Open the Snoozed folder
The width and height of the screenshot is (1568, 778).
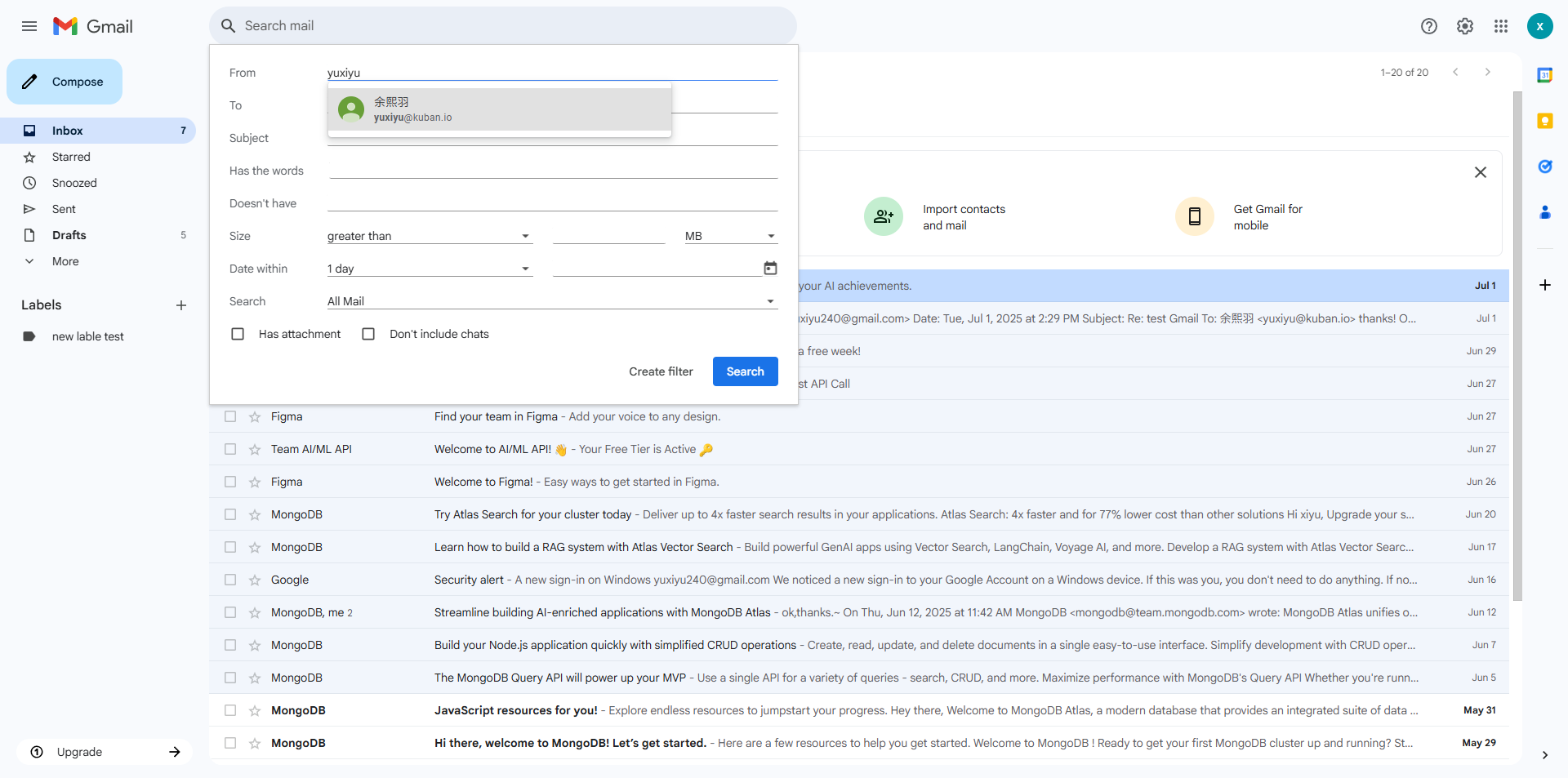pyautogui.click(x=98, y=183)
